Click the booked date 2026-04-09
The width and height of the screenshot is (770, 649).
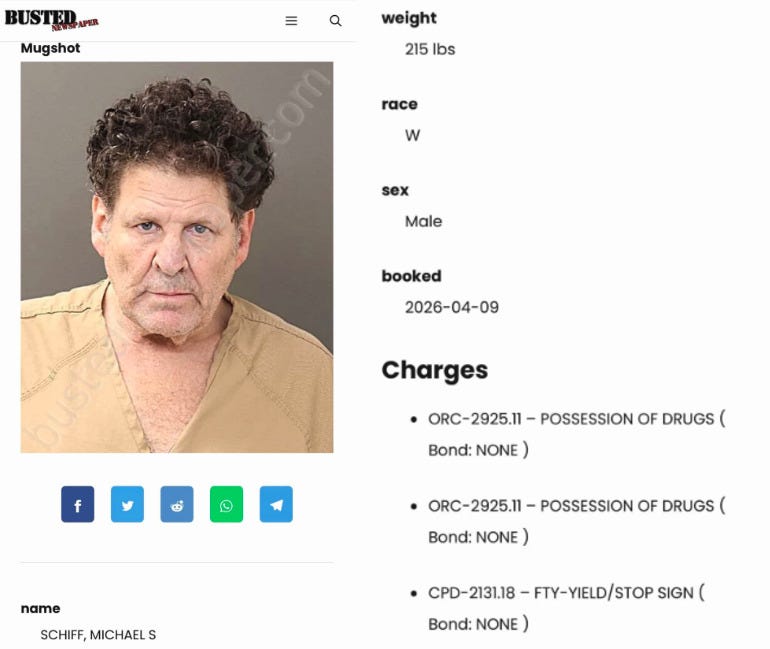pyautogui.click(x=452, y=307)
